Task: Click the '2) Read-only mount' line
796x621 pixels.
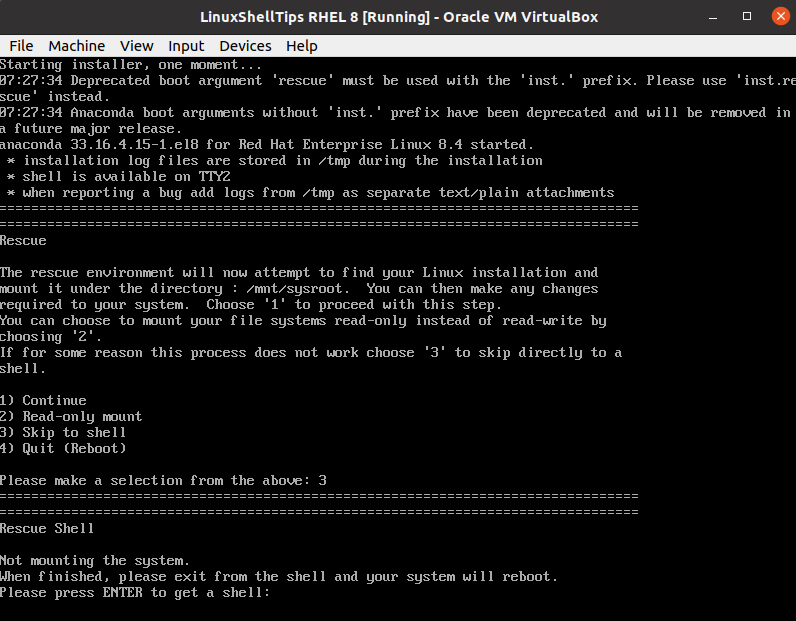Action: point(71,416)
